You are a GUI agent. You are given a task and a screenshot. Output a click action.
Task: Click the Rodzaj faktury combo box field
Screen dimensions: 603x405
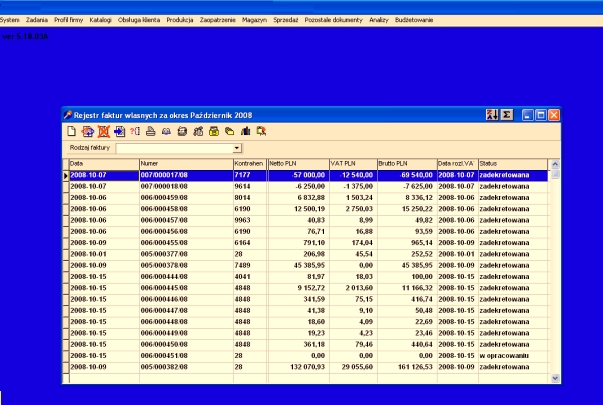click(x=179, y=148)
